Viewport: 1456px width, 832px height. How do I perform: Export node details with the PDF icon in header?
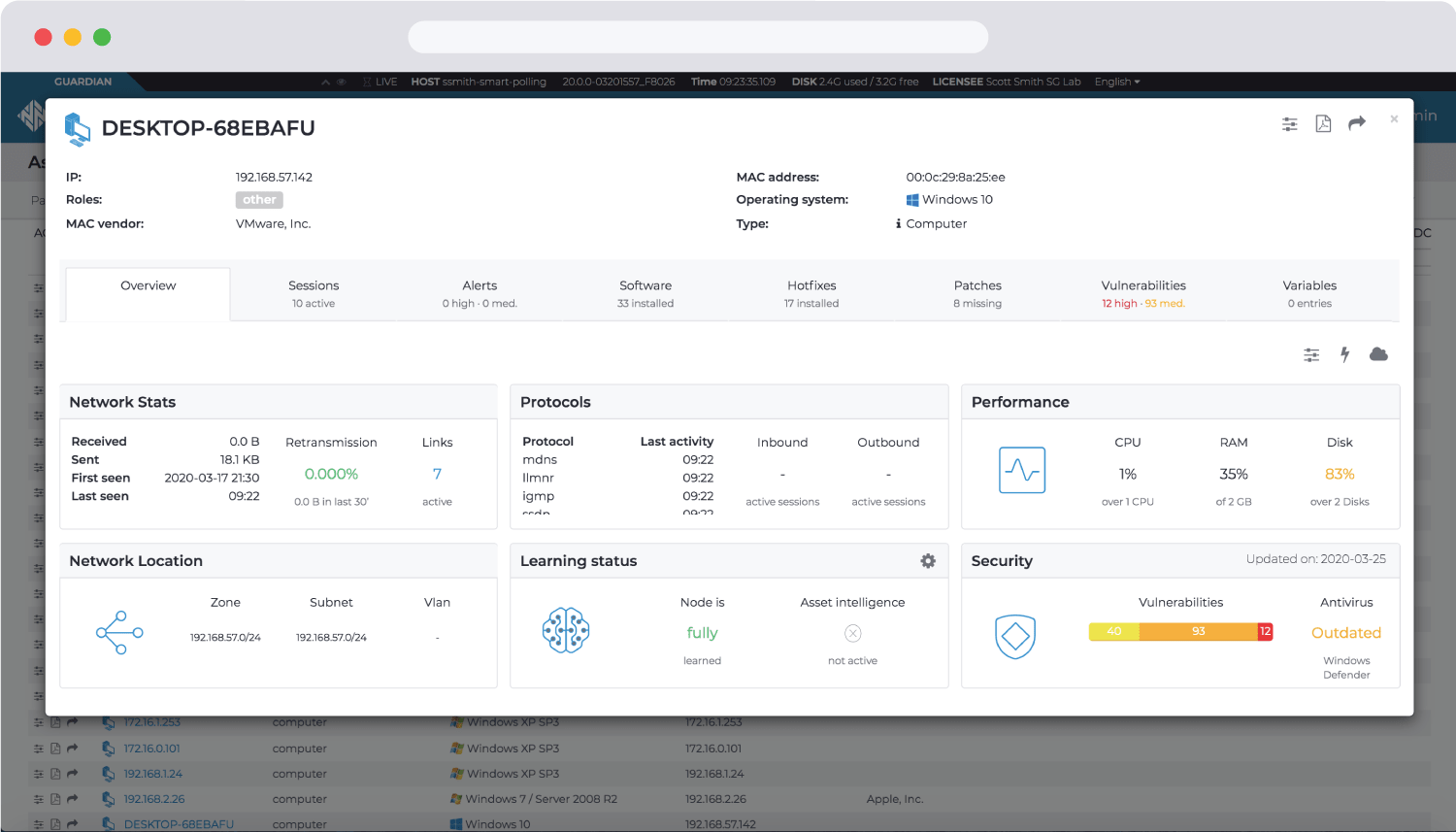(1323, 123)
